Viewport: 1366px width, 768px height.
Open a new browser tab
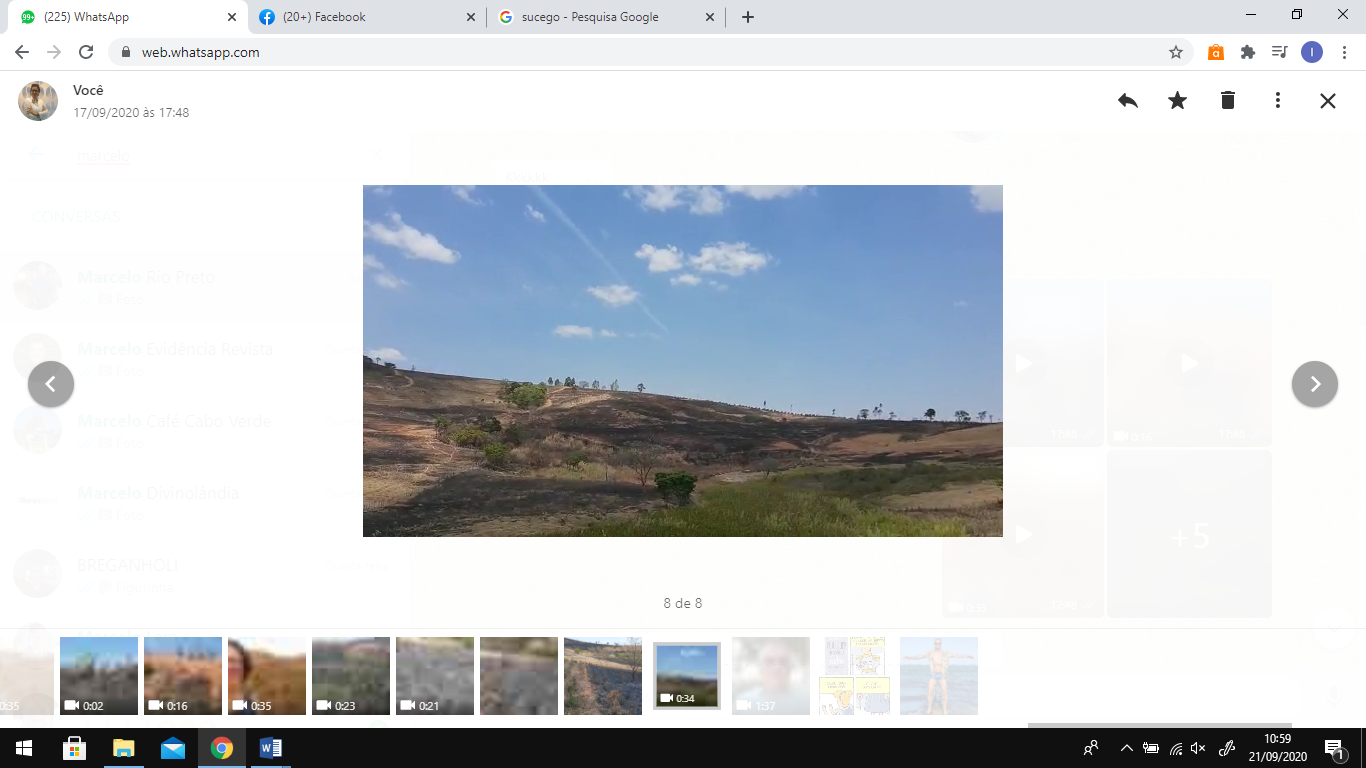click(748, 17)
